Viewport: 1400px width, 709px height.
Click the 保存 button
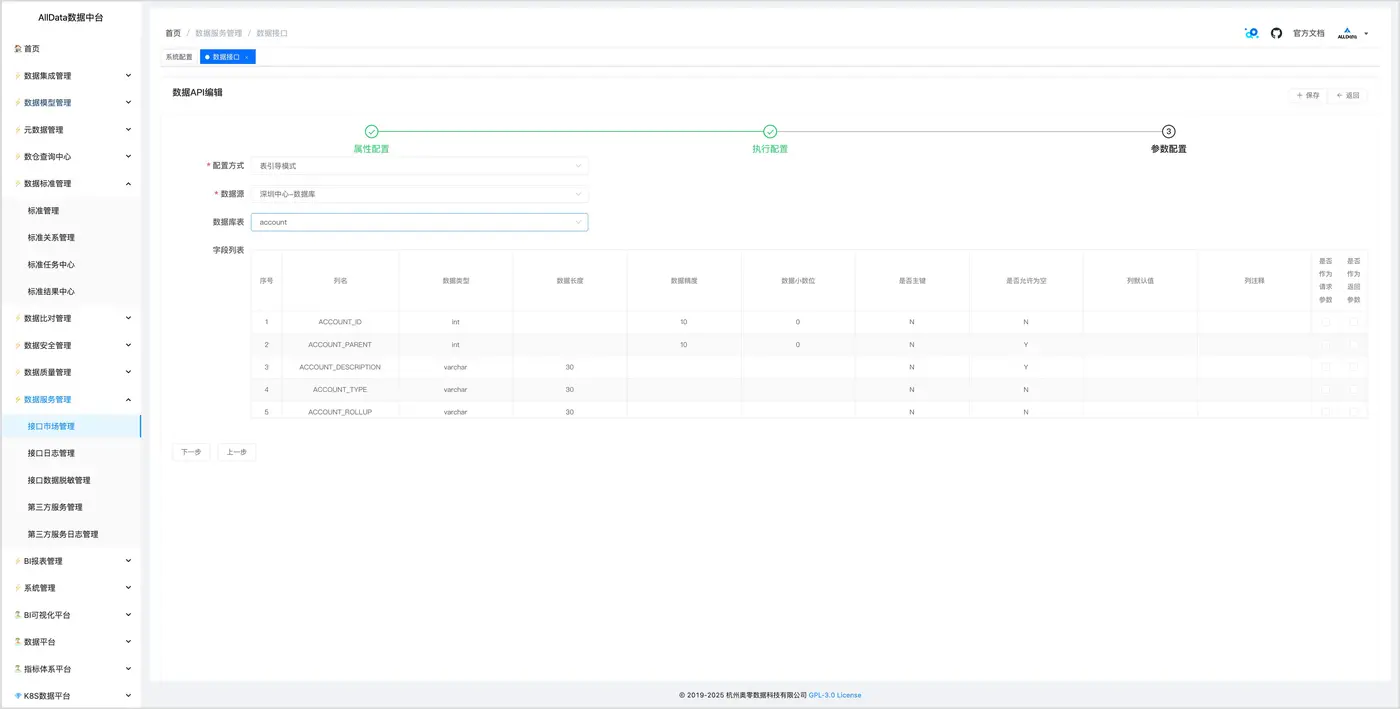coord(1308,96)
